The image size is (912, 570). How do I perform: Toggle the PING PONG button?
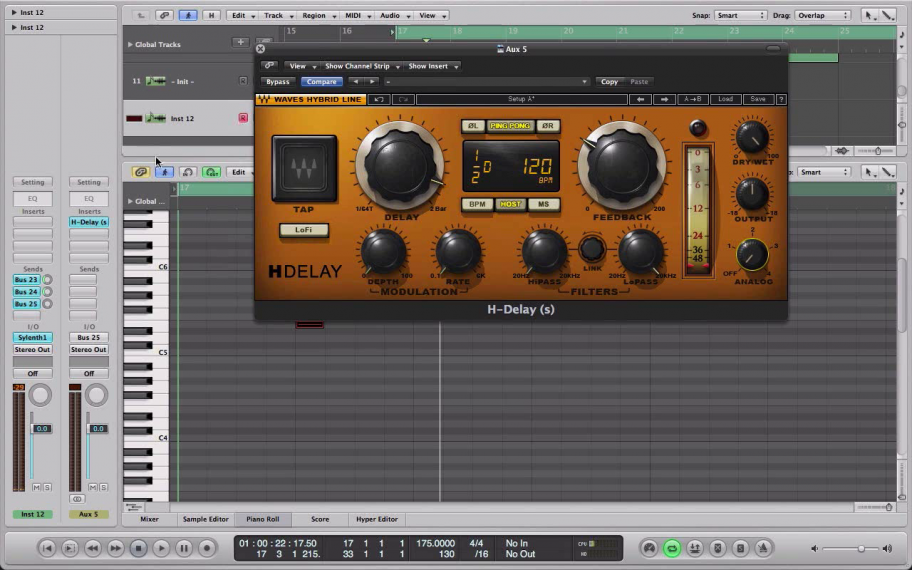click(x=510, y=126)
